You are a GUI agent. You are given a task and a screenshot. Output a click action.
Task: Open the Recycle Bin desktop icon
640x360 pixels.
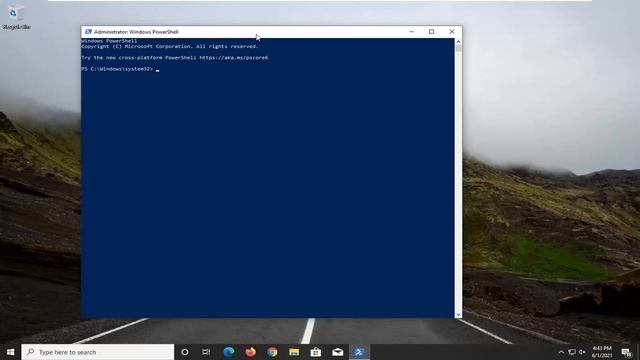(16, 18)
